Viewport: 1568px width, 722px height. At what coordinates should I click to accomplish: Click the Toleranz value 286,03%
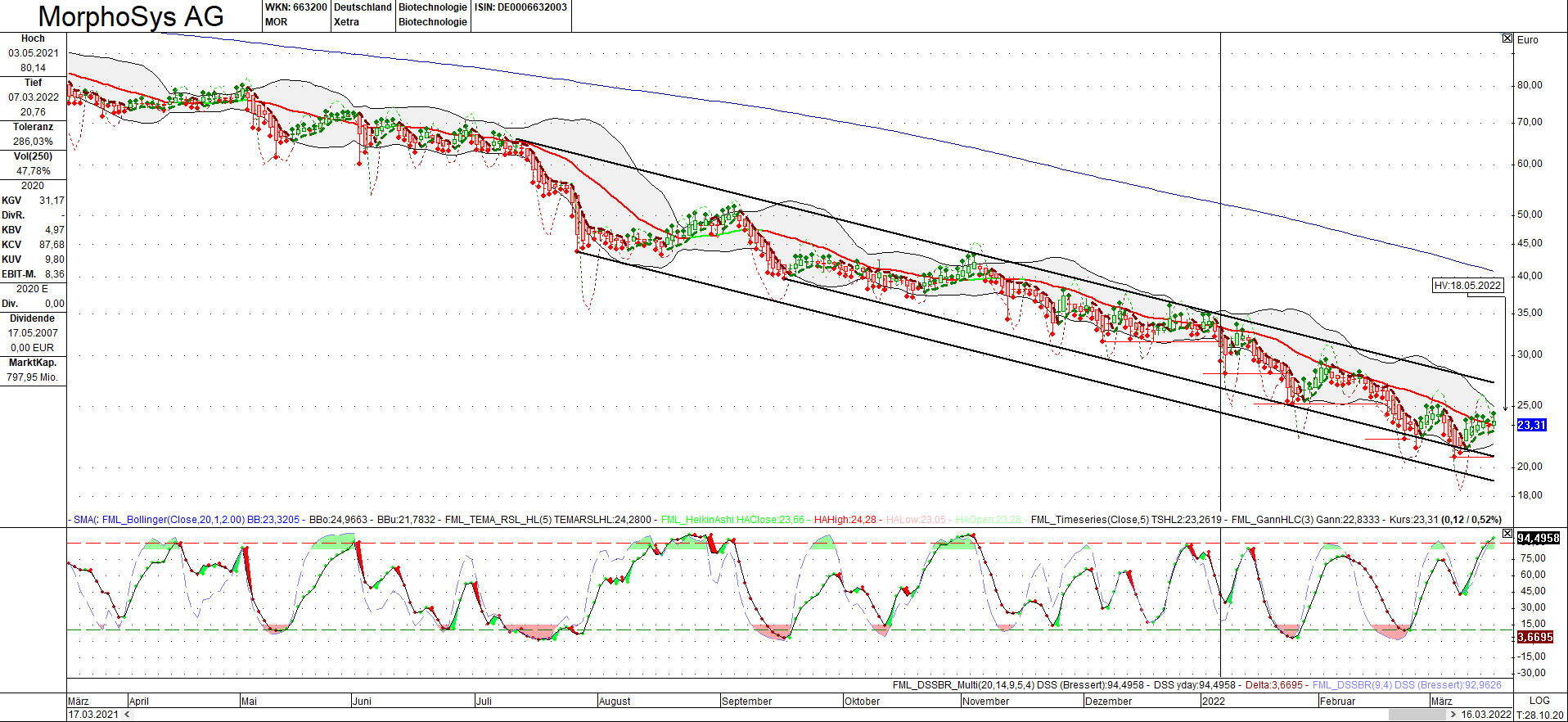[34, 142]
